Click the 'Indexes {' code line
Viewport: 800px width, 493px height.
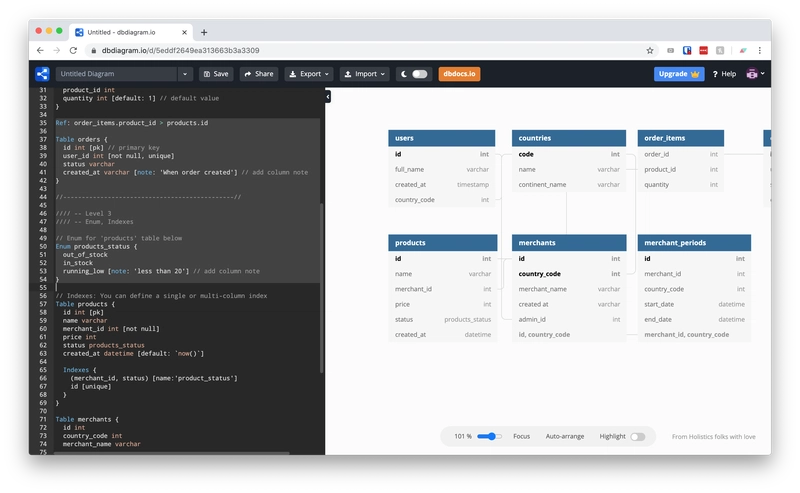coord(80,370)
